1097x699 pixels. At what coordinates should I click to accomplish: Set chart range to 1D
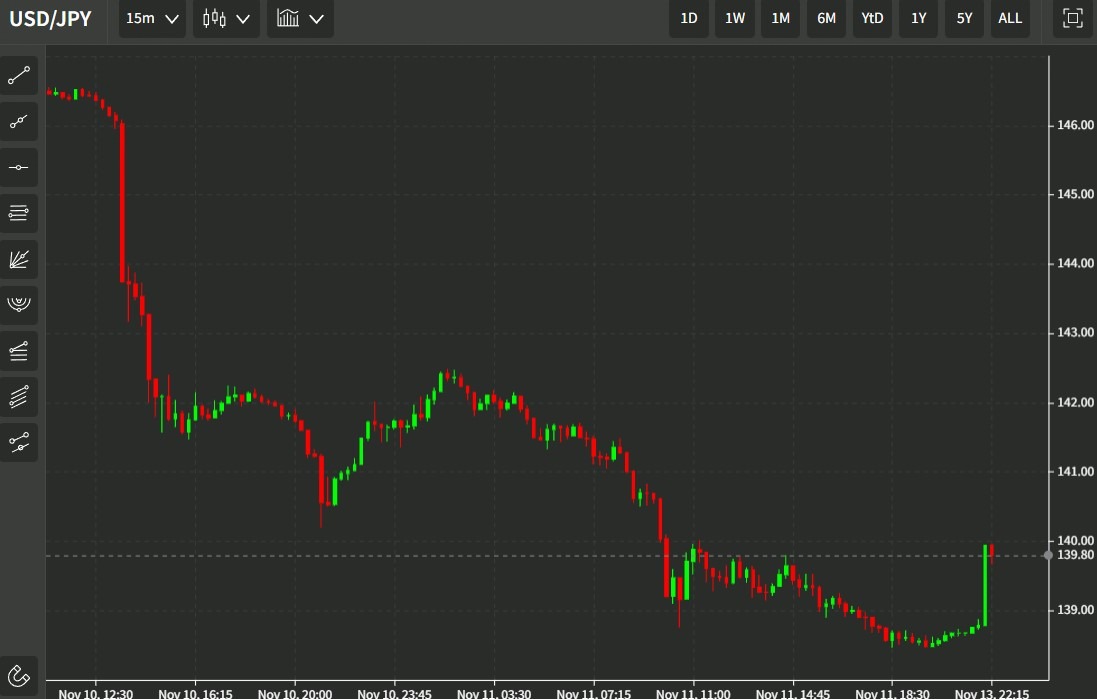pos(689,18)
